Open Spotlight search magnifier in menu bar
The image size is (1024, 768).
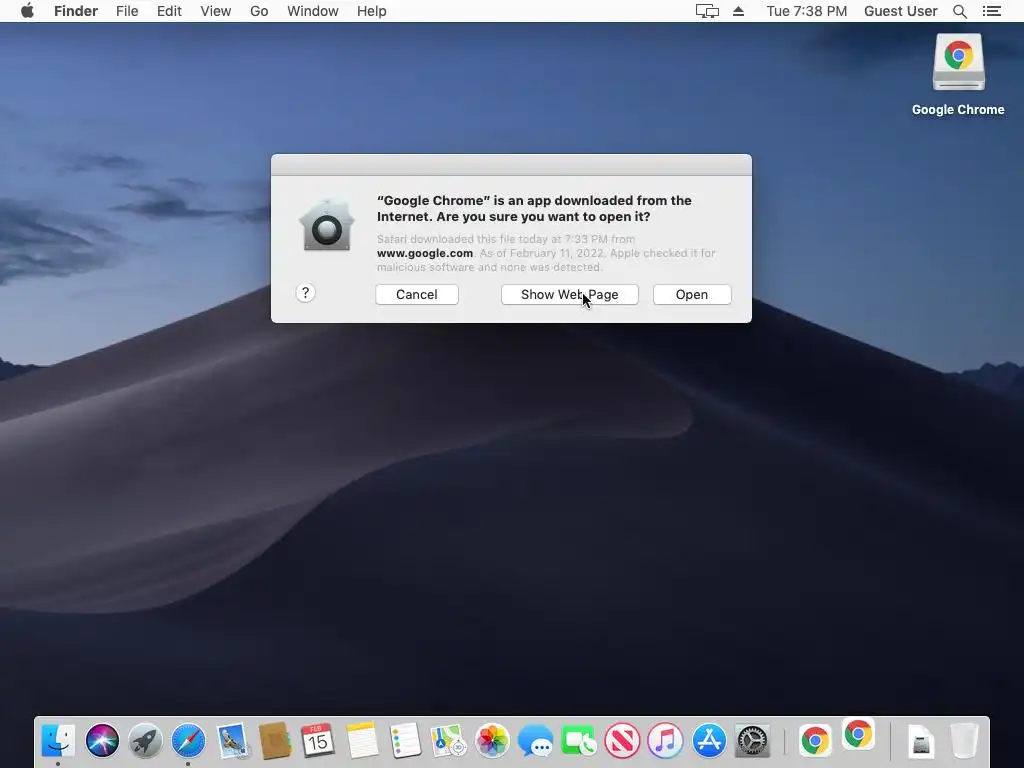(959, 11)
